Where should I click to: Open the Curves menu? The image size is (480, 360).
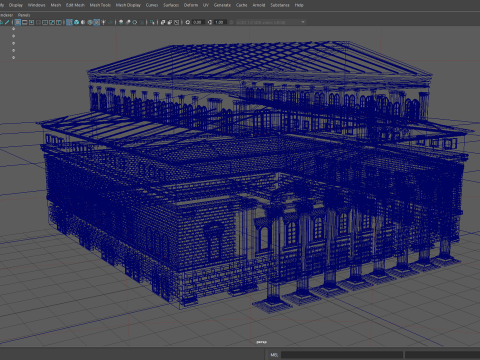pyautogui.click(x=152, y=5)
